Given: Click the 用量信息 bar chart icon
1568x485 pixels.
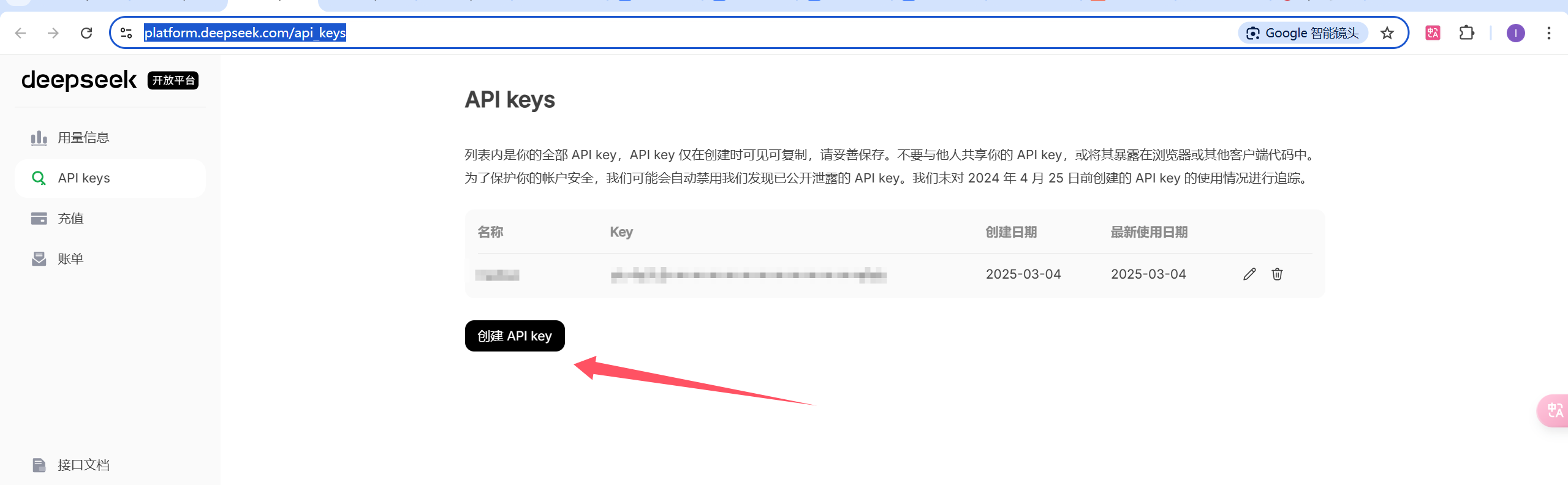Looking at the screenshot, I should coord(39,138).
